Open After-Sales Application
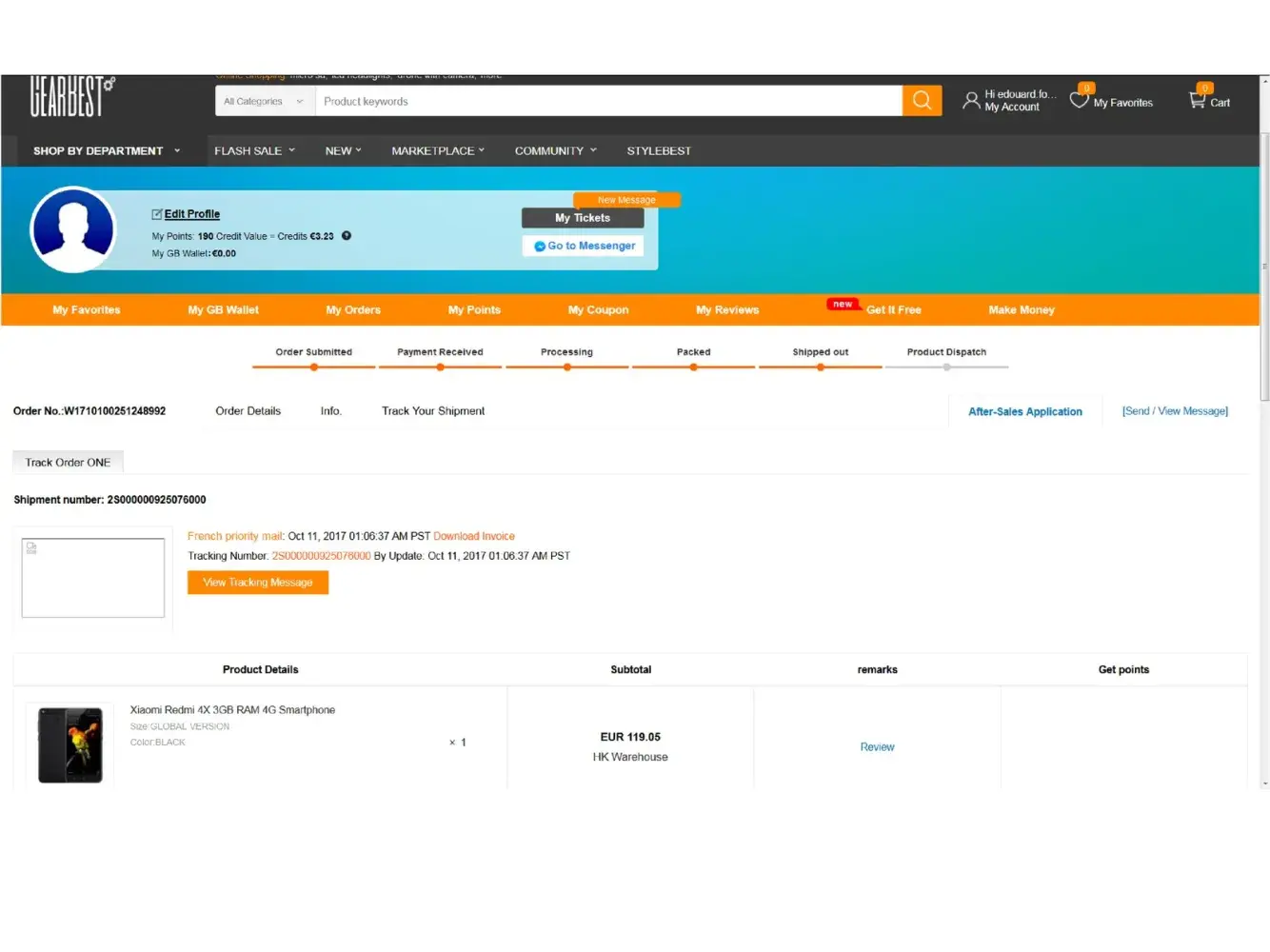Screen dimensions: 1270x952 pos(1025,412)
